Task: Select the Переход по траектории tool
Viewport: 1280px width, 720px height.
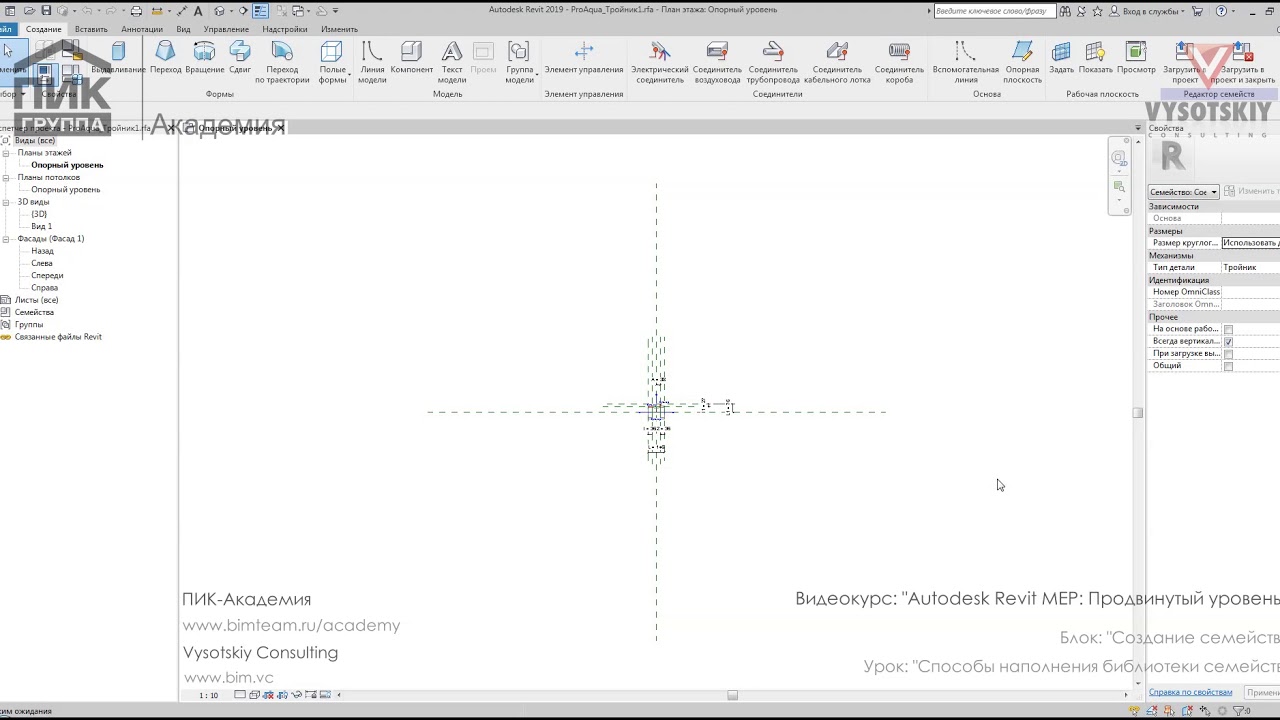Action: (x=282, y=62)
